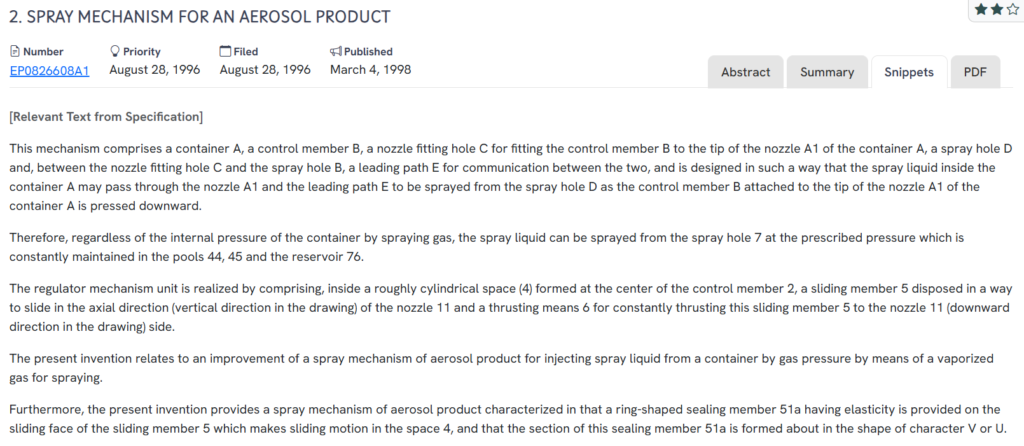Click the third empty rating star
The image size is (1024, 446).
click(x=1011, y=9)
